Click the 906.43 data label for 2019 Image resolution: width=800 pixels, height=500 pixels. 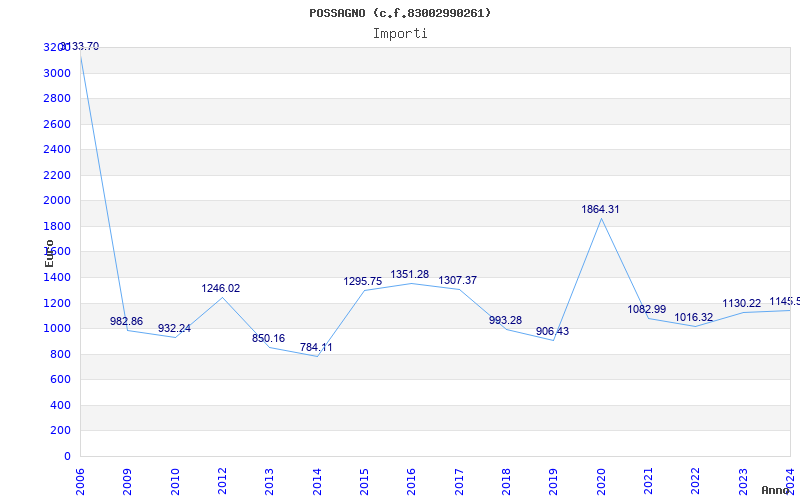(x=553, y=332)
